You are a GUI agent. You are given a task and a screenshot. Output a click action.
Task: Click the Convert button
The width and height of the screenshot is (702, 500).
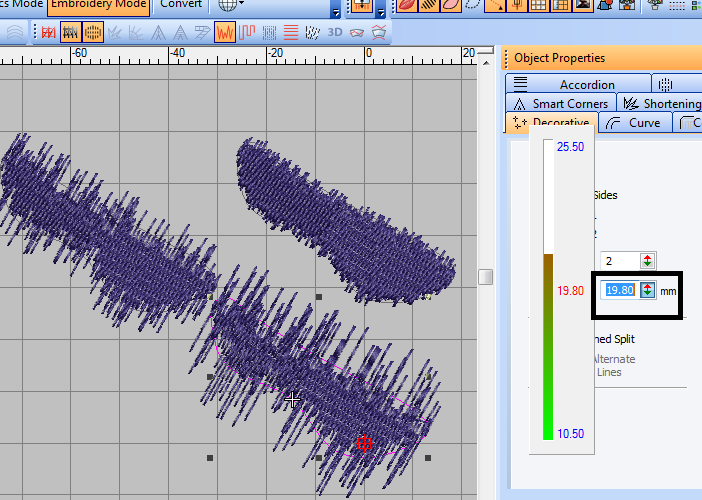pyautogui.click(x=180, y=5)
